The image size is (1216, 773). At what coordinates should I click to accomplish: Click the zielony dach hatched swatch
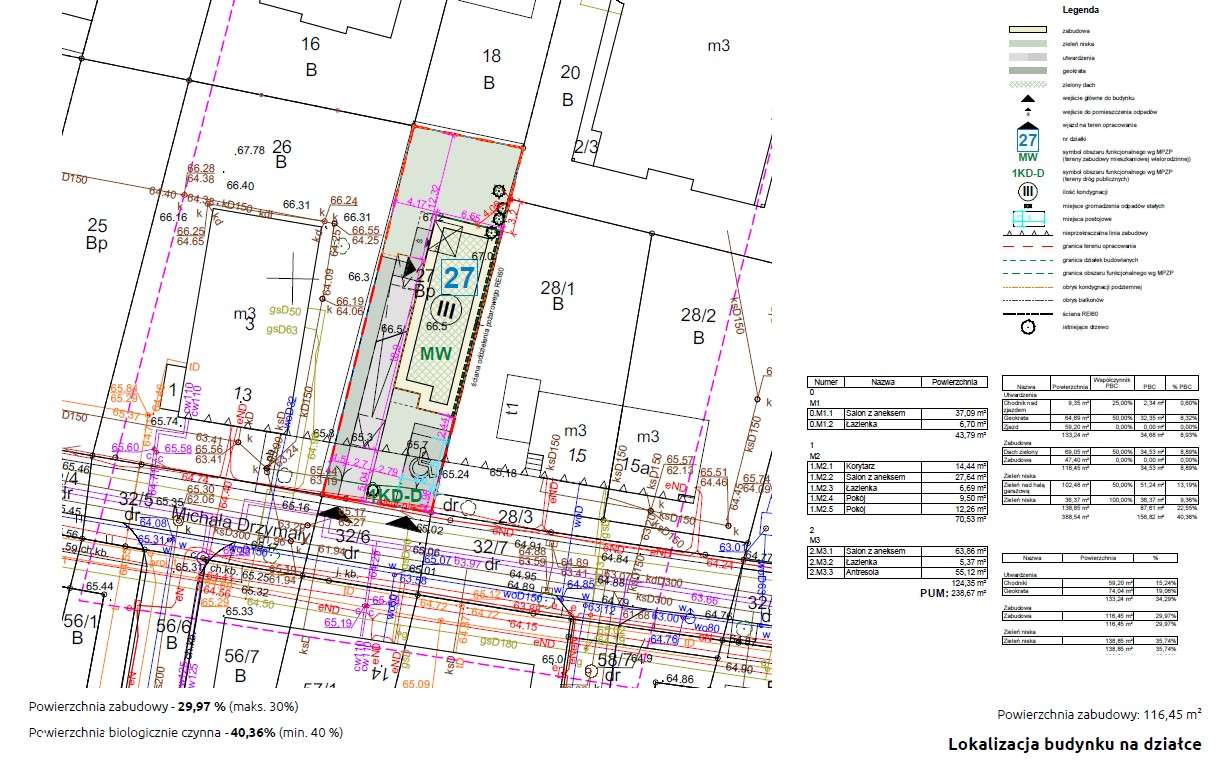click(x=1028, y=84)
